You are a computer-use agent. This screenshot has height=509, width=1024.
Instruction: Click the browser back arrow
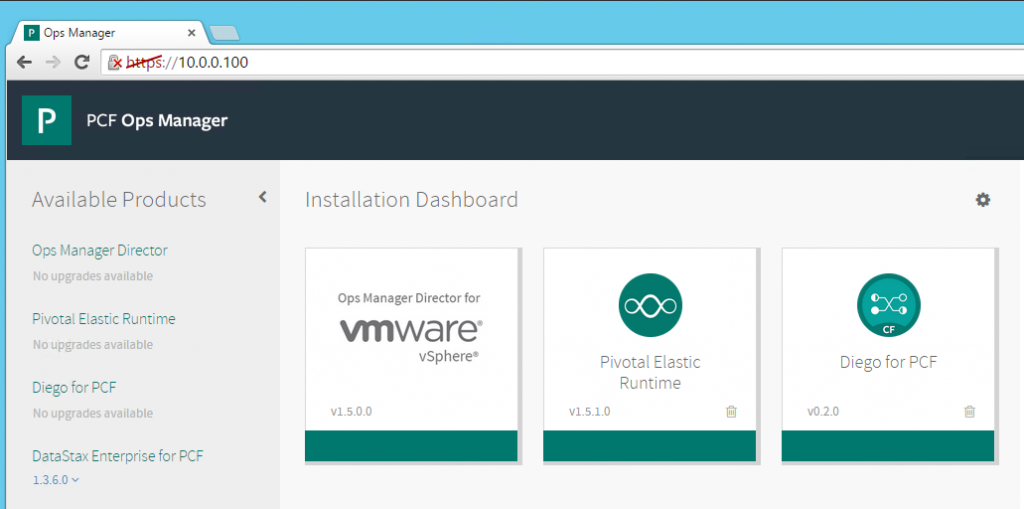click(x=24, y=63)
